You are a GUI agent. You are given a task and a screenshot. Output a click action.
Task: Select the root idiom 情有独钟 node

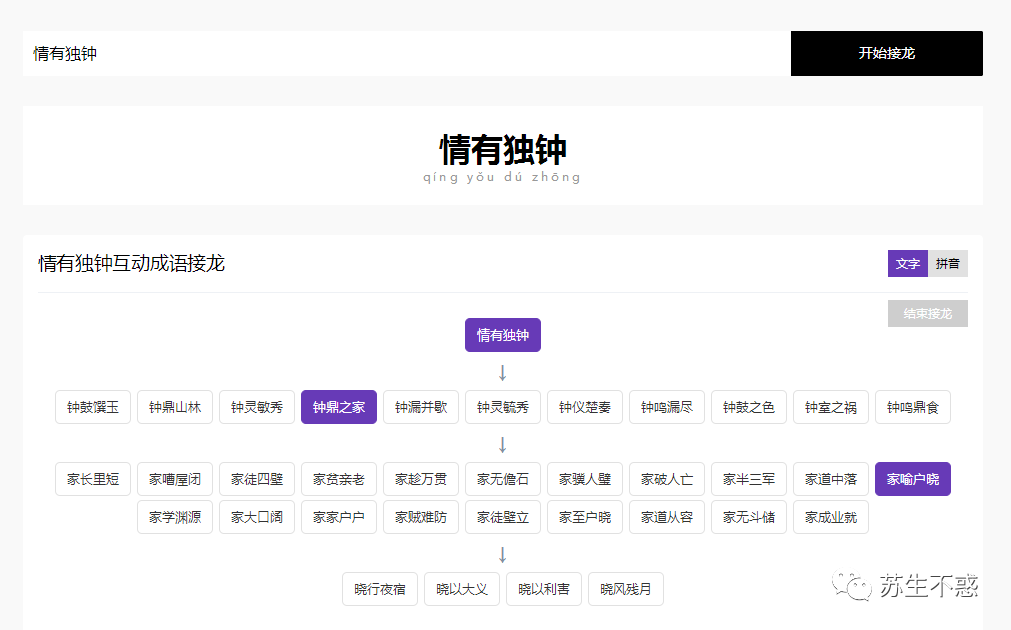tap(503, 335)
